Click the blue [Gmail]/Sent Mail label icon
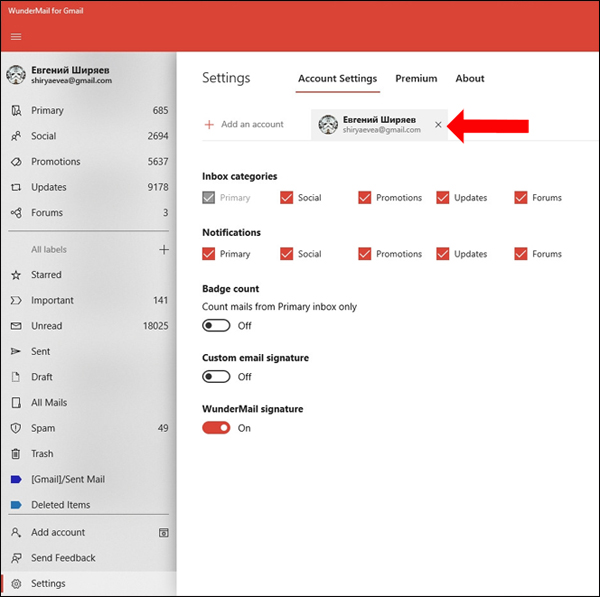The height and width of the screenshot is (597, 600). [16, 479]
